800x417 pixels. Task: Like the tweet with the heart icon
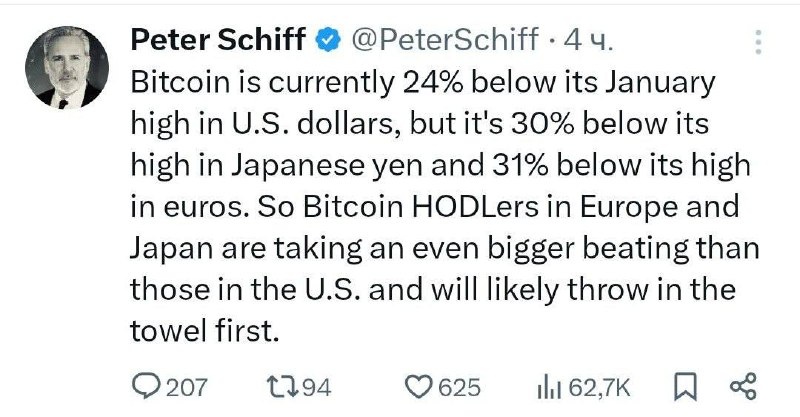pyautogui.click(x=419, y=387)
